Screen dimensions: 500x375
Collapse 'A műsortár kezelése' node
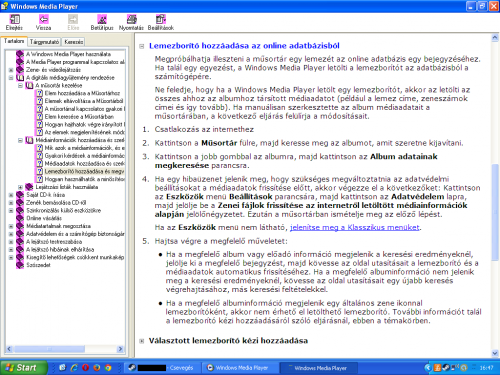20,85
